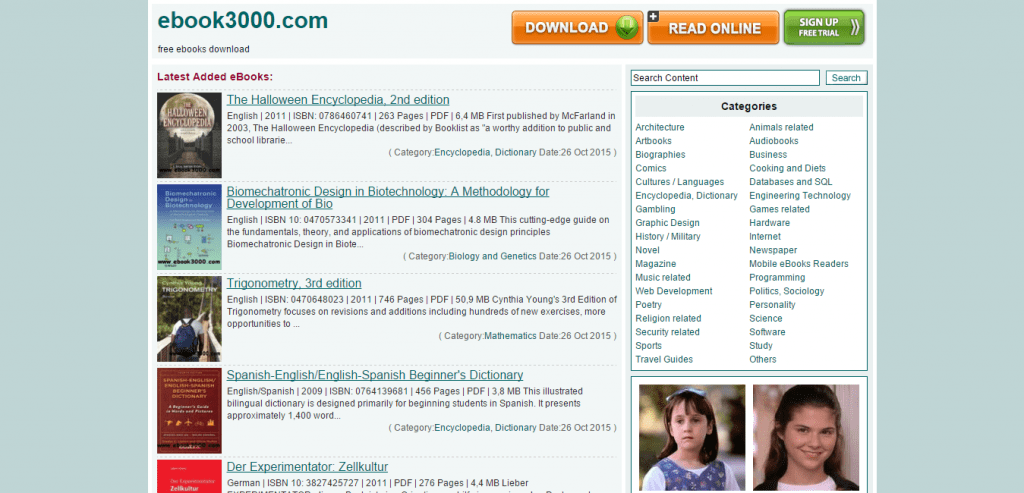Select the Software category
1024x493 pixels.
767,332
